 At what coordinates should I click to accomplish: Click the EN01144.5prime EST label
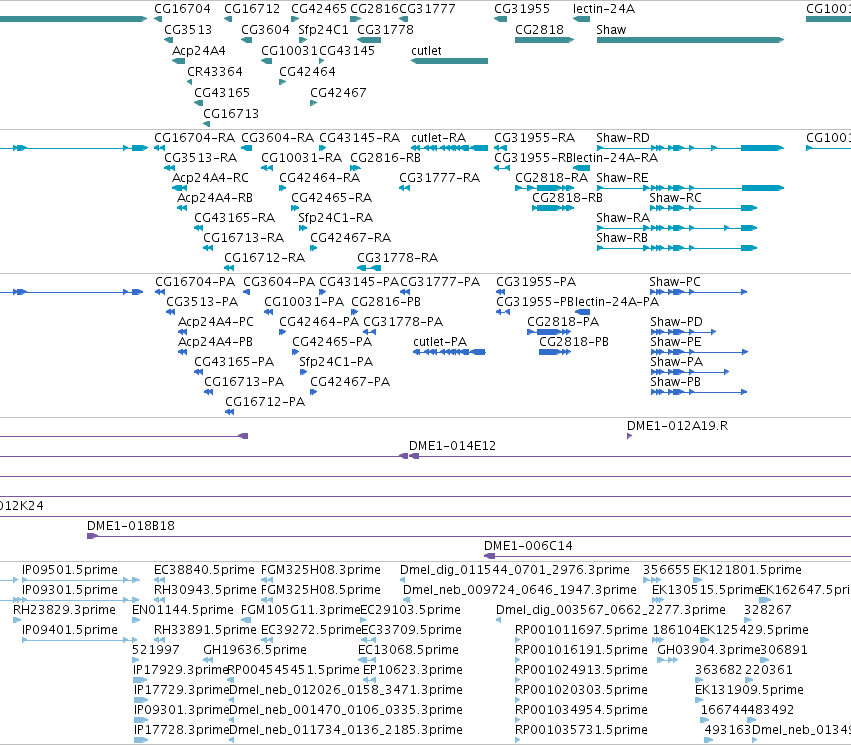(x=183, y=610)
